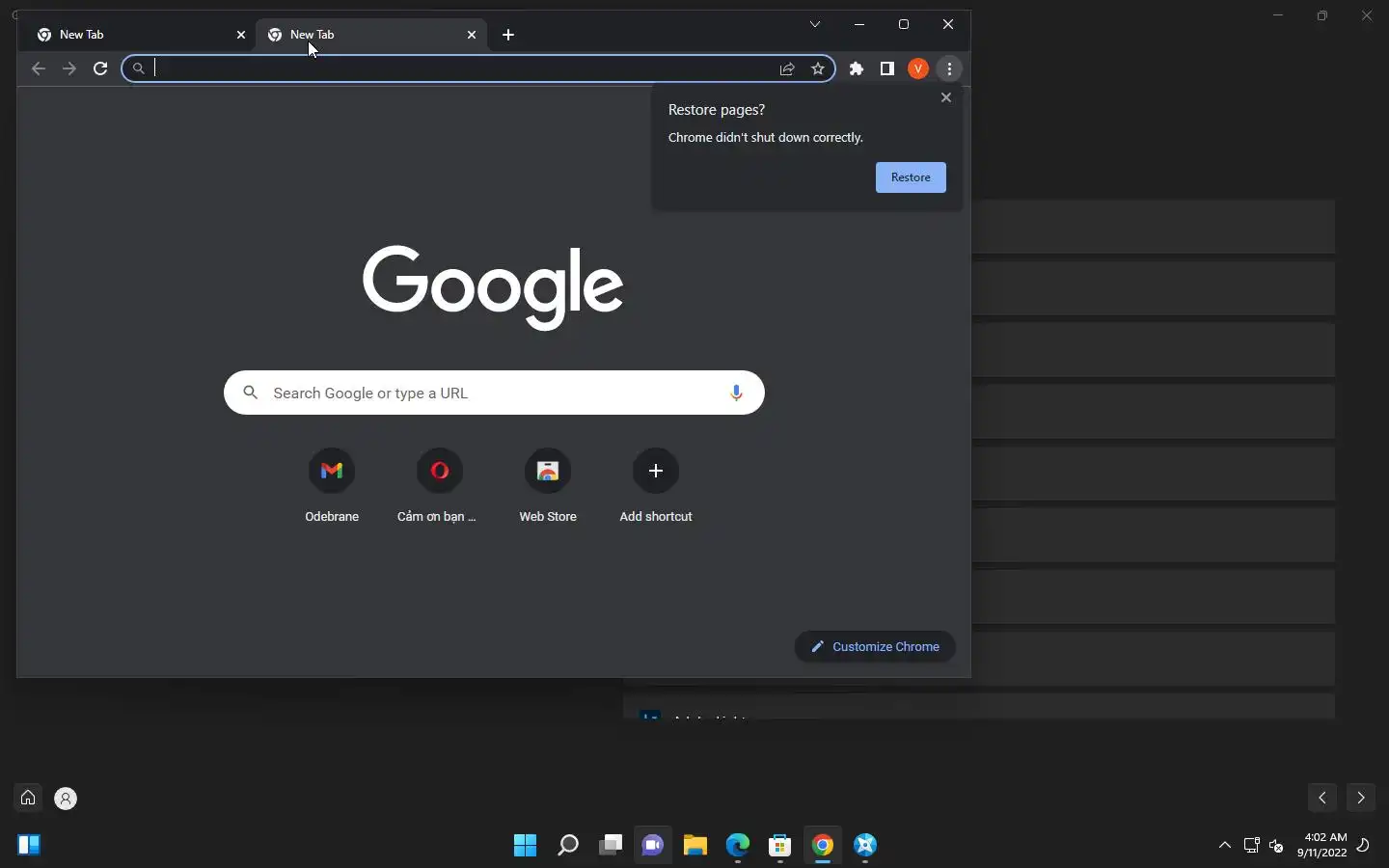
Task: Open the Widgets icon on the taskbar
Action: pyautogui.click(x=29, y=845)
